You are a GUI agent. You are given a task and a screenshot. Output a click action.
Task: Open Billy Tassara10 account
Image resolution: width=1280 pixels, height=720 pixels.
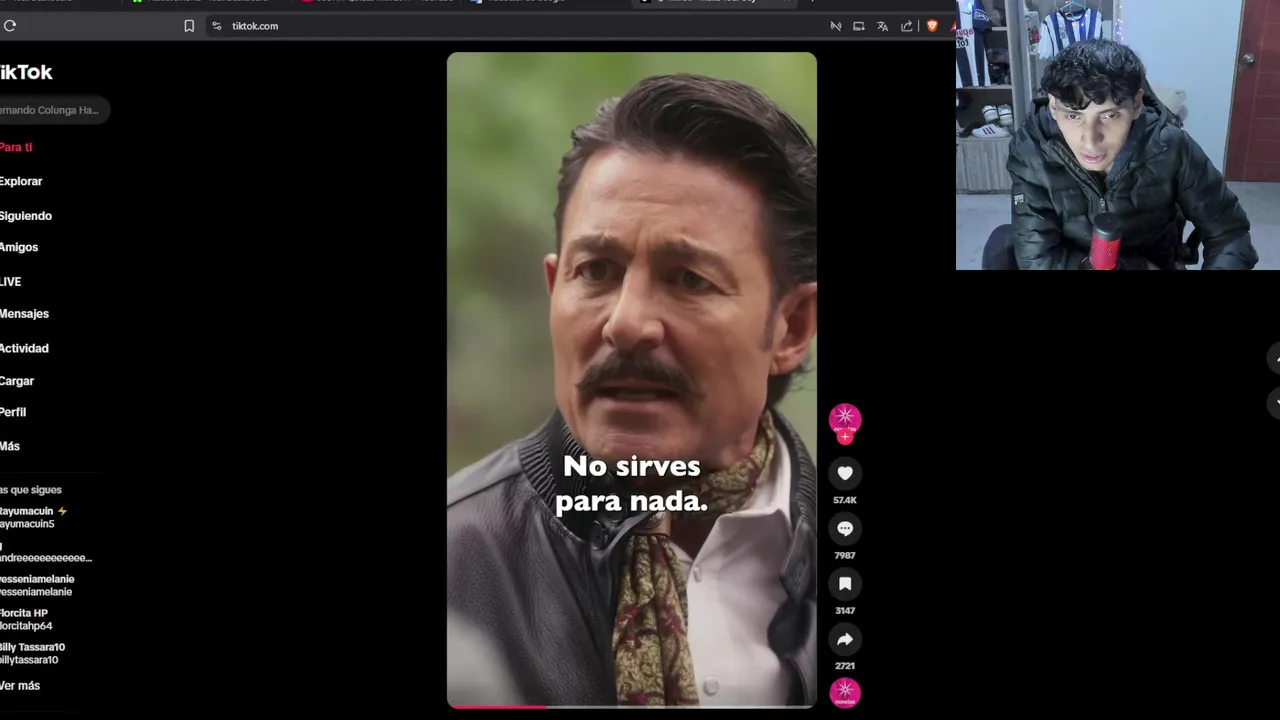[x=32, y=653]
